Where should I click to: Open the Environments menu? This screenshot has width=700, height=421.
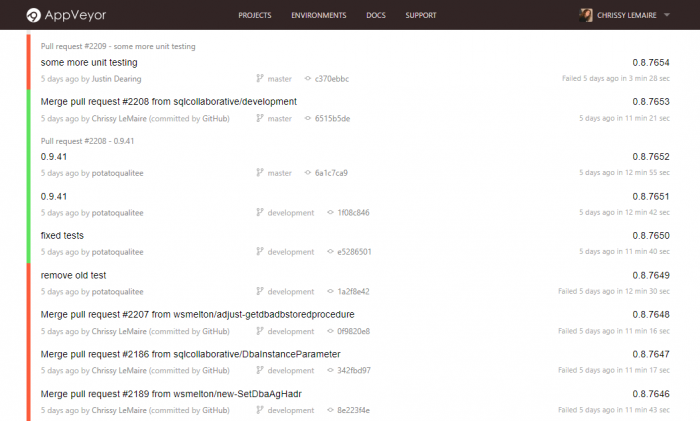[x=318, y=16]
